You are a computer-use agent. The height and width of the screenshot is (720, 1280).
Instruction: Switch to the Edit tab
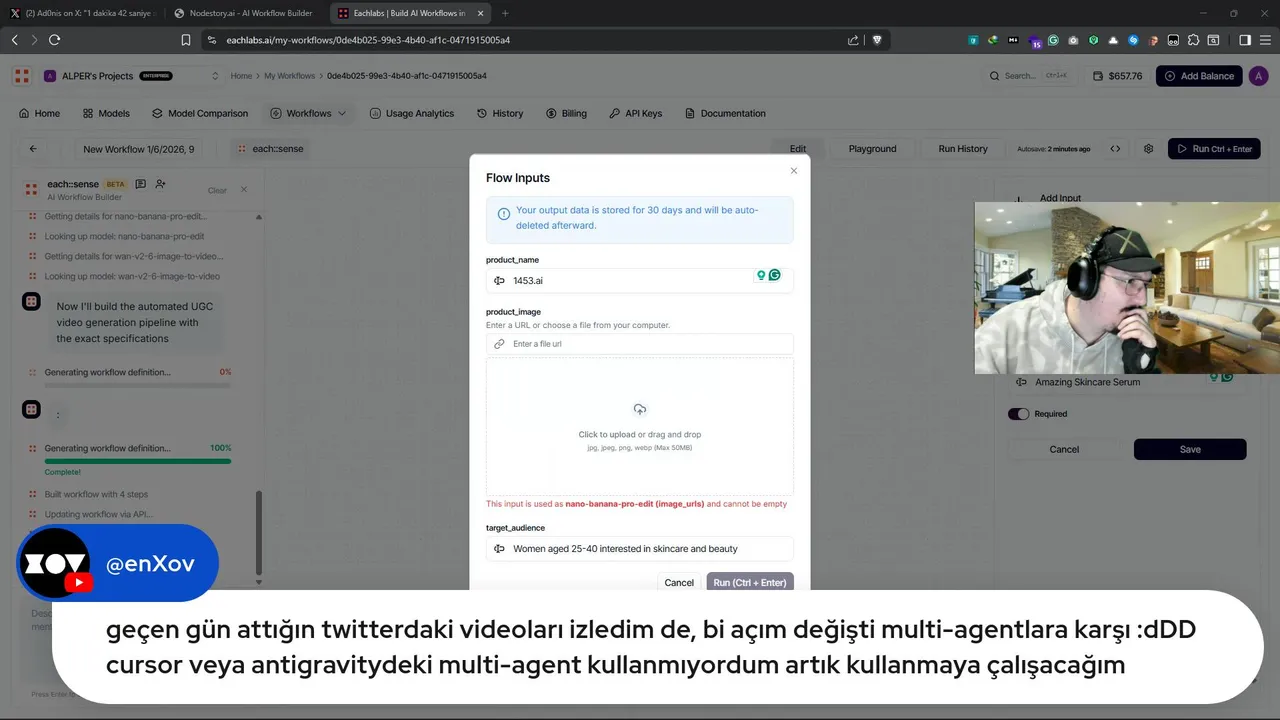tap(798, 149)
